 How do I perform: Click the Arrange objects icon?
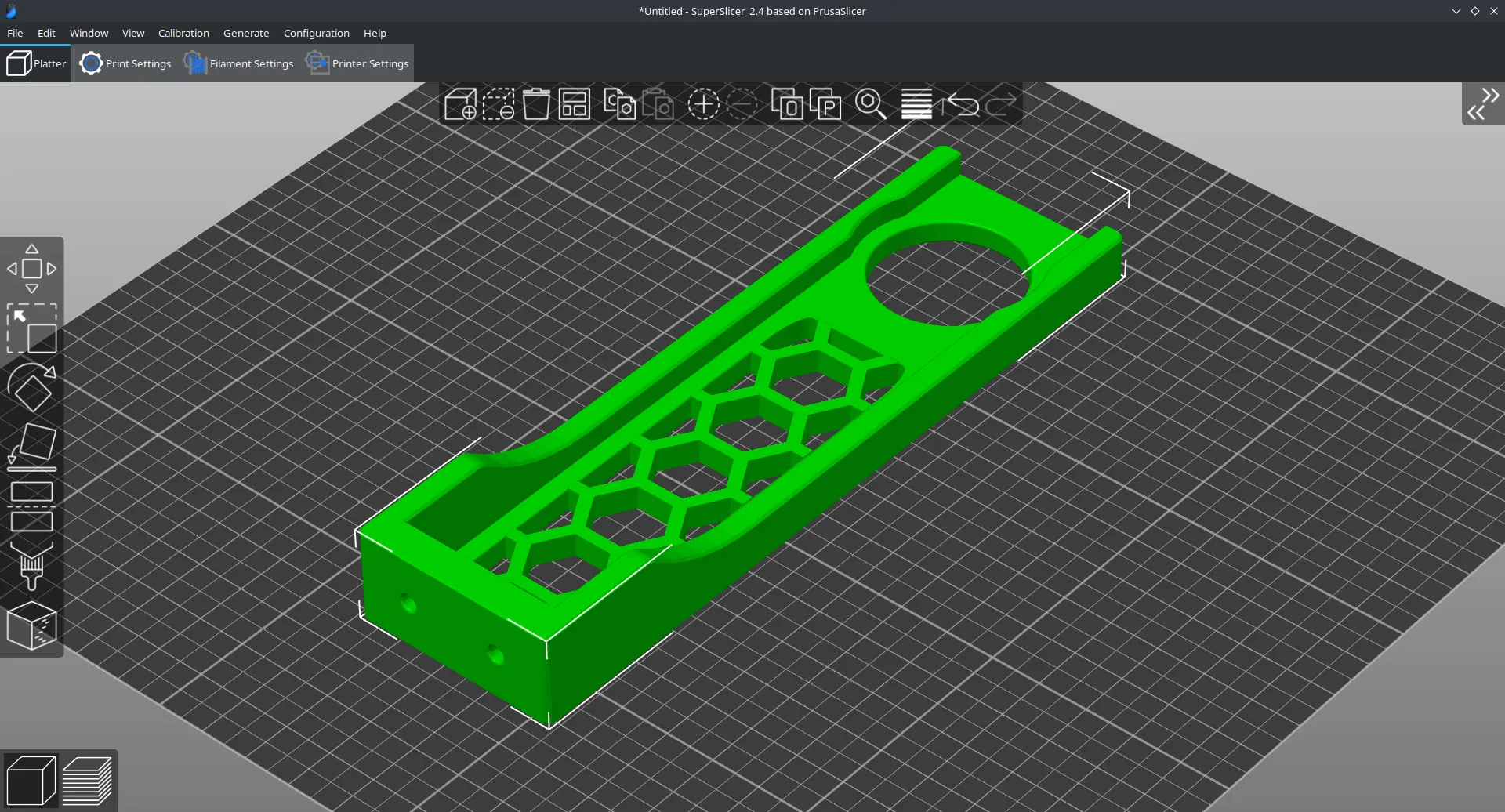click(575, 104)
